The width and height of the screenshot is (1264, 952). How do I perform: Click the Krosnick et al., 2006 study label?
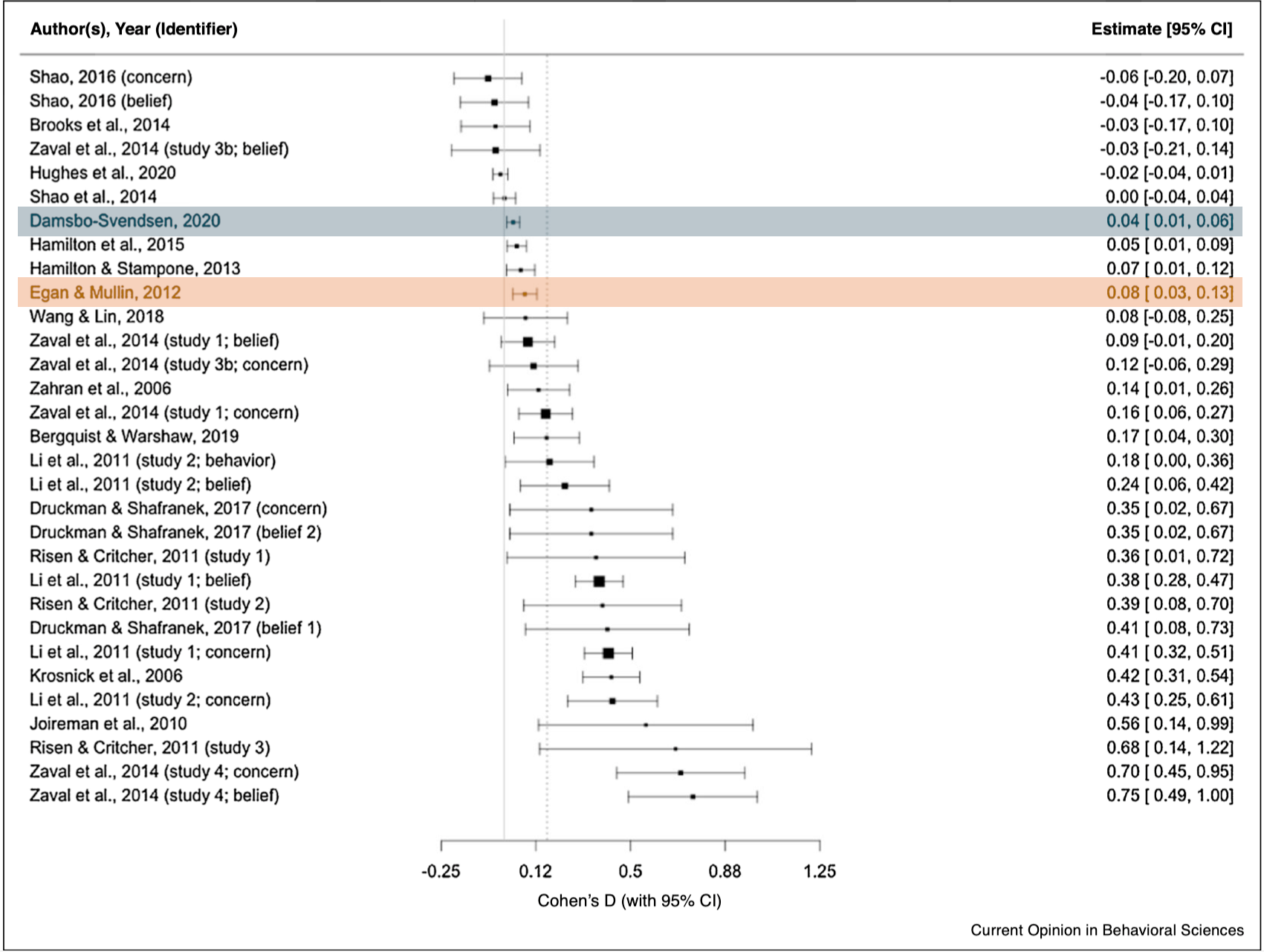pyautogui.click(x=106, y=676)
